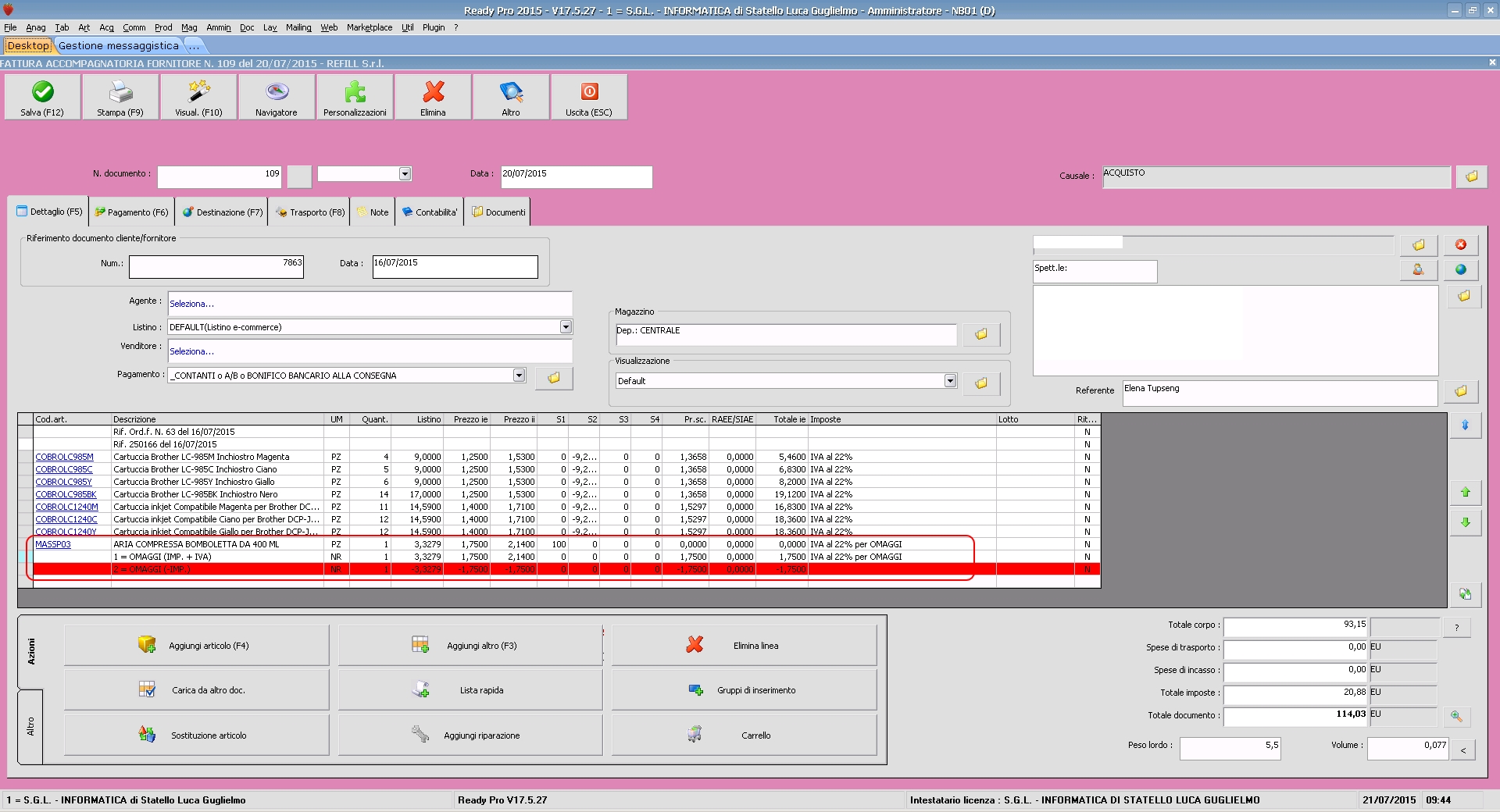Move selected row up with green arrow
This screenshot has height=812, width=1500.
[1466, 493]
